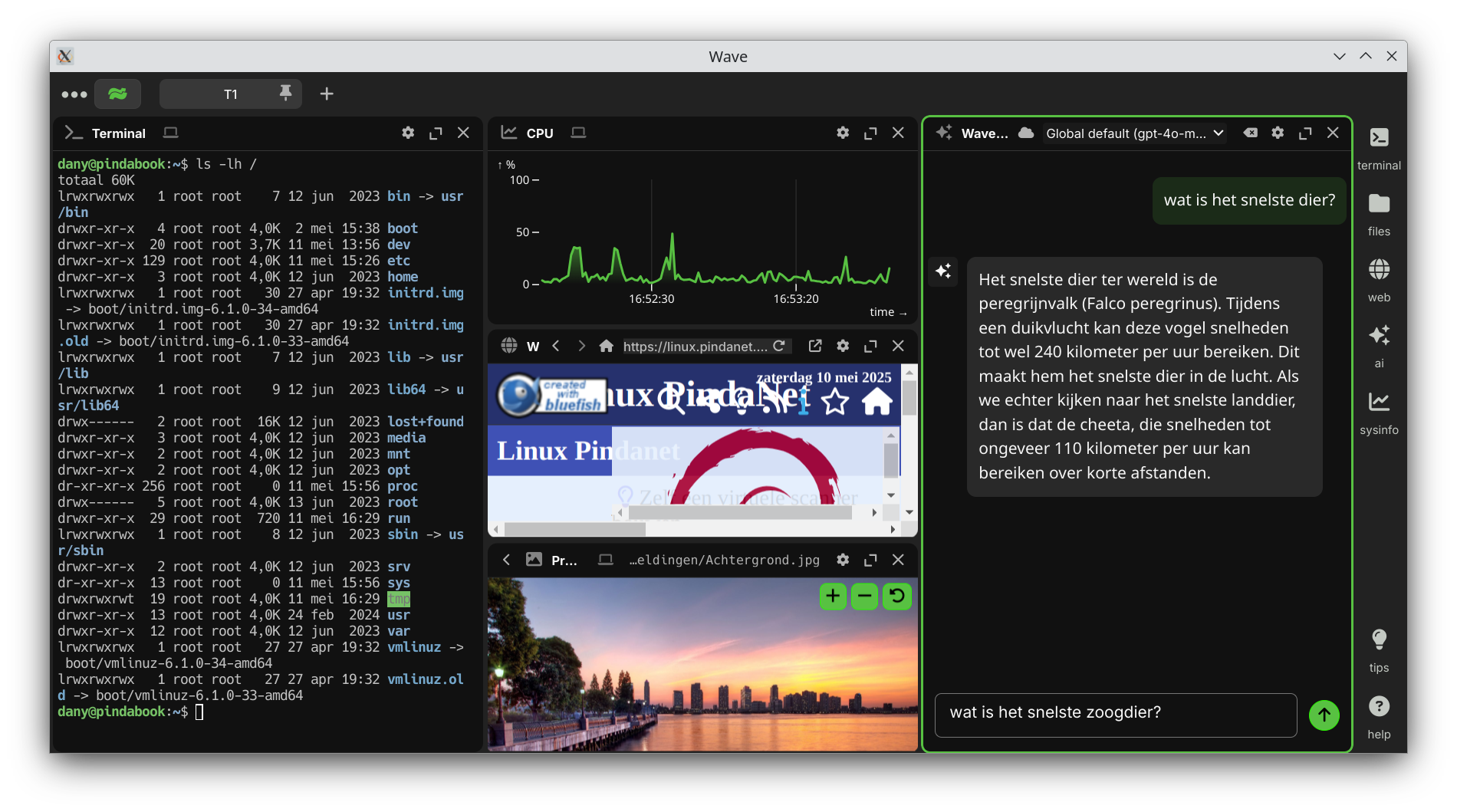The height and width of the screenshot is (812, 1457).
Task: Click the preview image thumbnail of city skyline
Action: tap(702, 664)
